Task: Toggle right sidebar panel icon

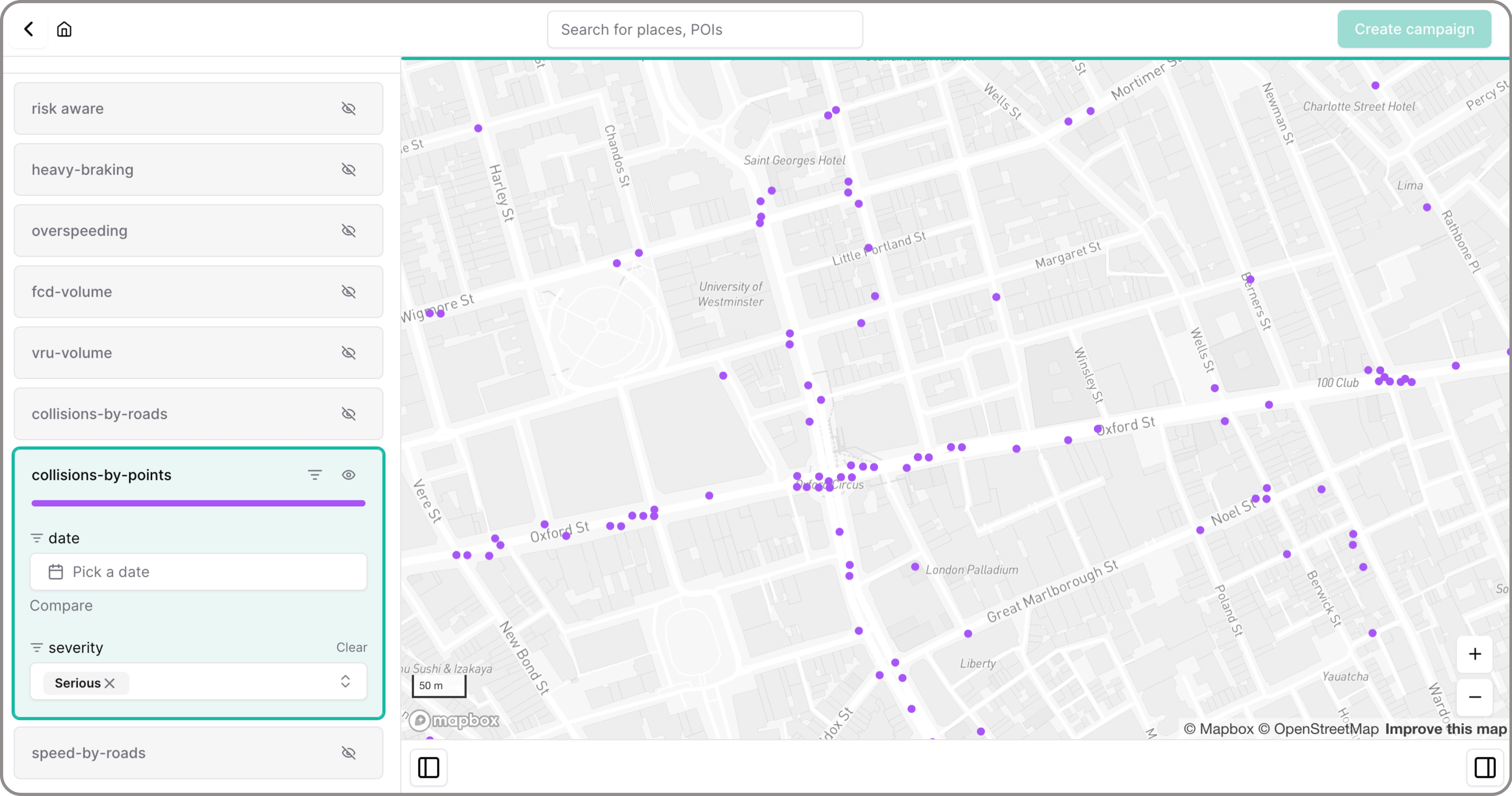Action: (1484, 767)
